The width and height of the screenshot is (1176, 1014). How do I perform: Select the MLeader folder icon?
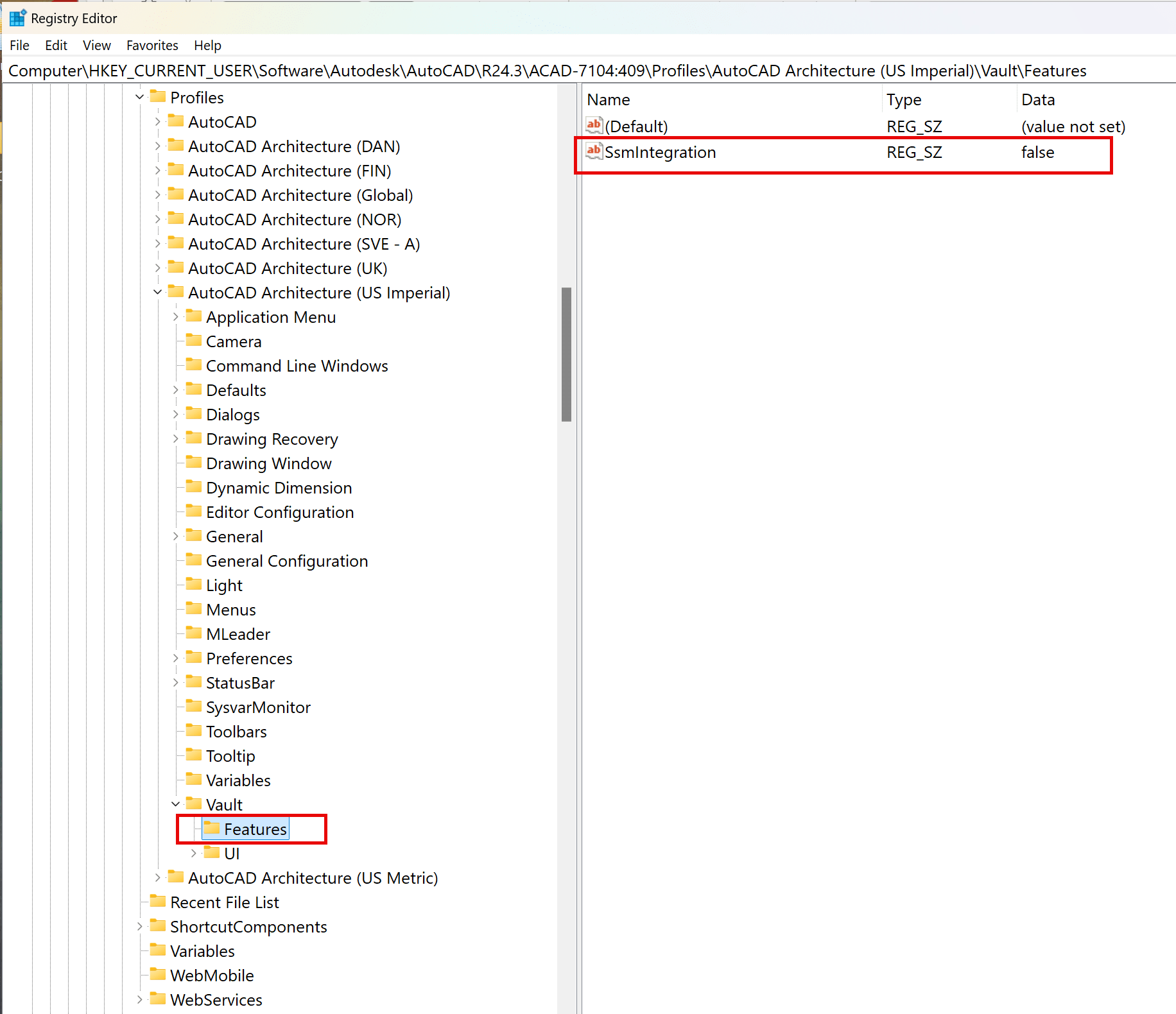(x=194, y=633)
